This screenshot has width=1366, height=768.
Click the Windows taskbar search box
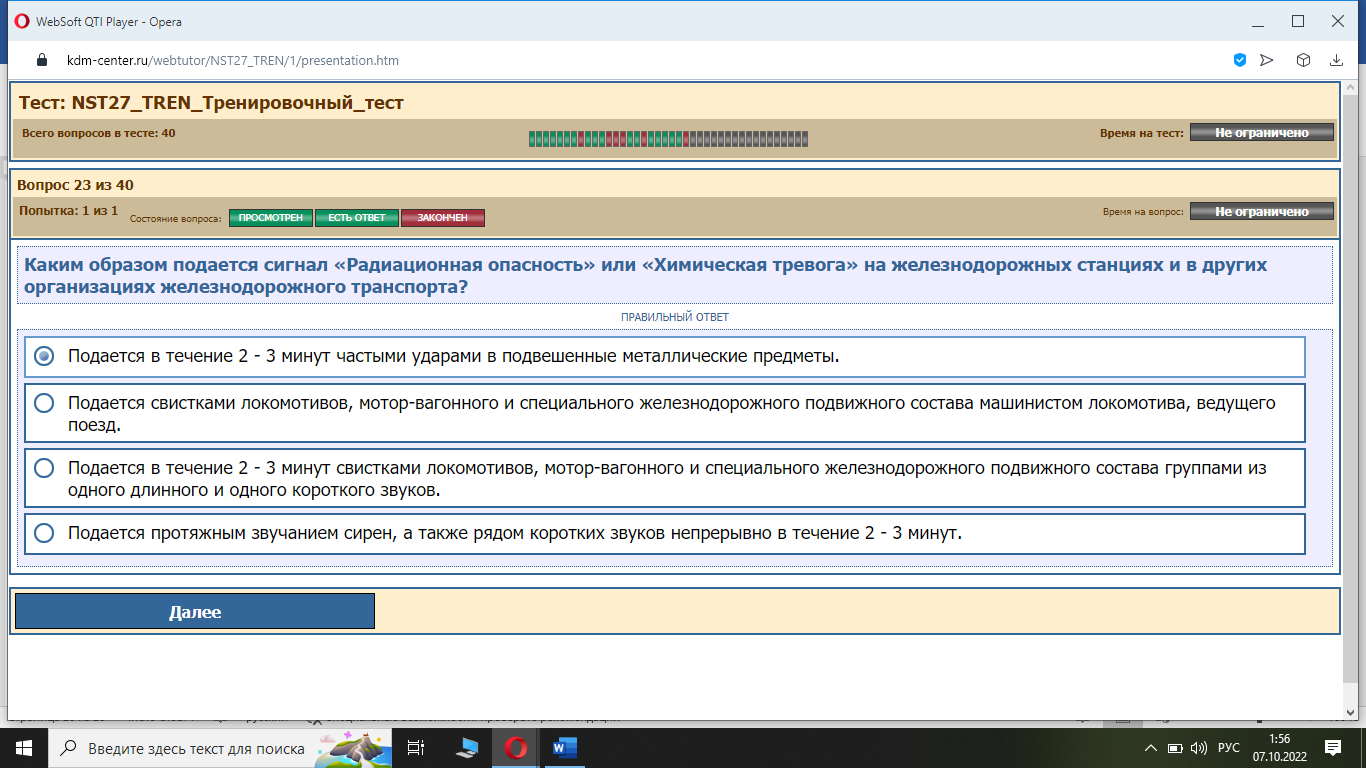pyautogui.click(x=220, y=748)
